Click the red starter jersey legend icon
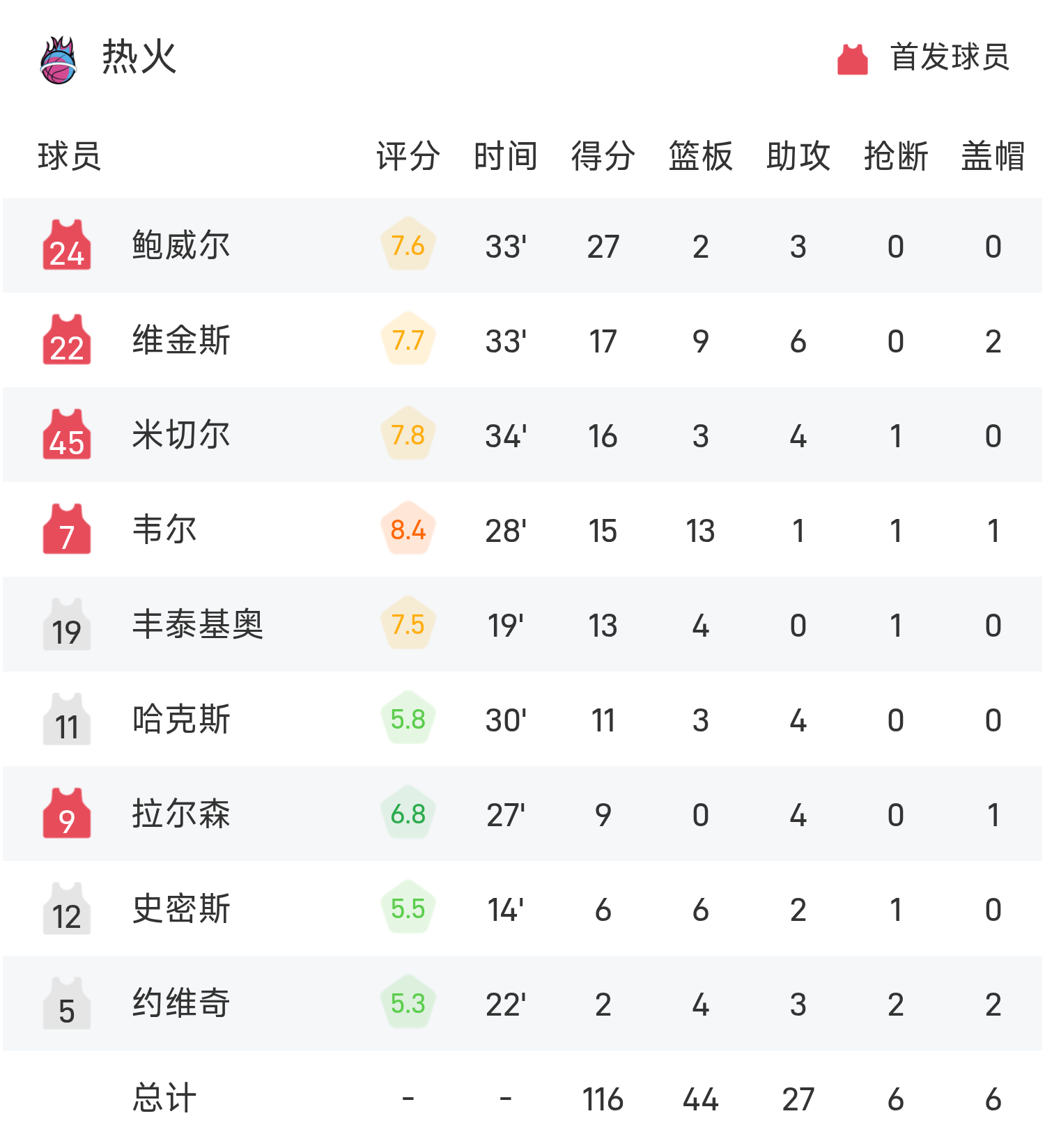Screen dimensions: 1045x1148 (852, 59)
